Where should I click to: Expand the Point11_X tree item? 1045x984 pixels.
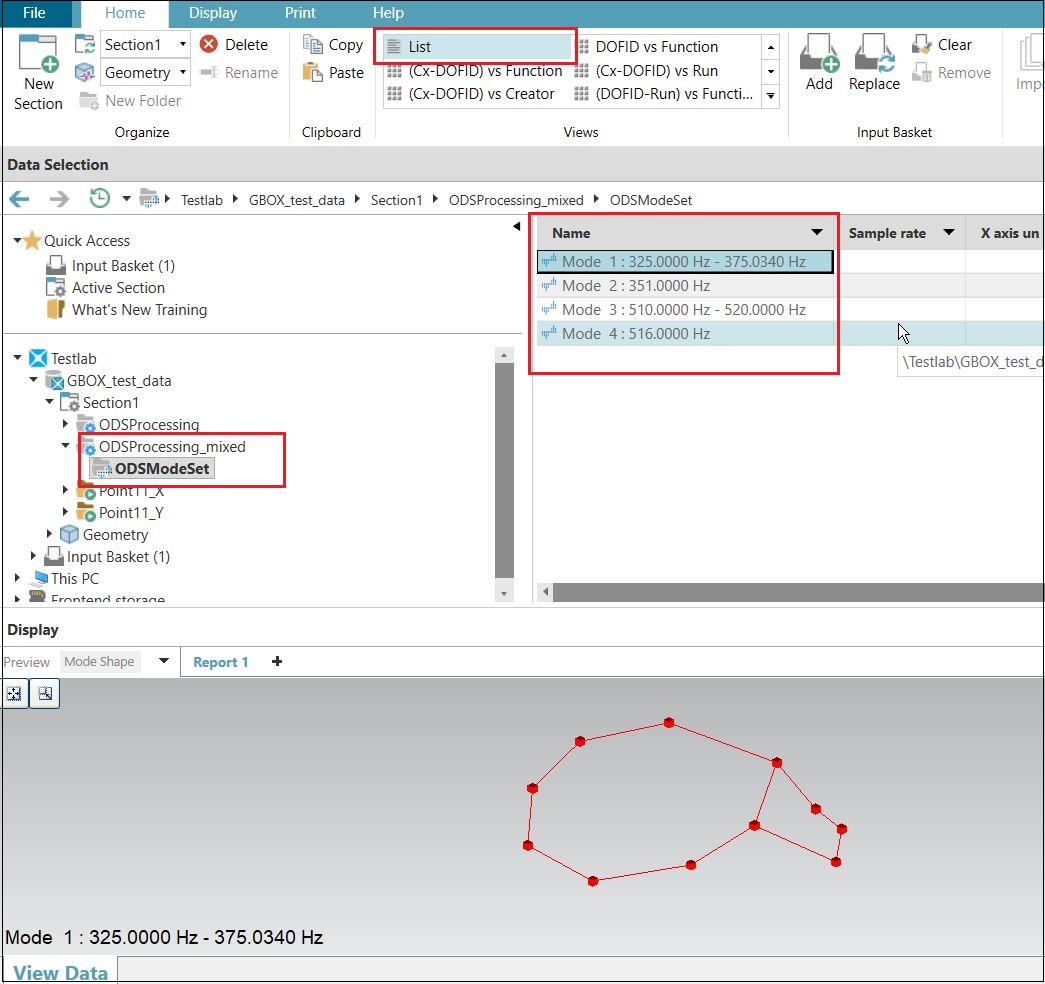tap(64, 490)
